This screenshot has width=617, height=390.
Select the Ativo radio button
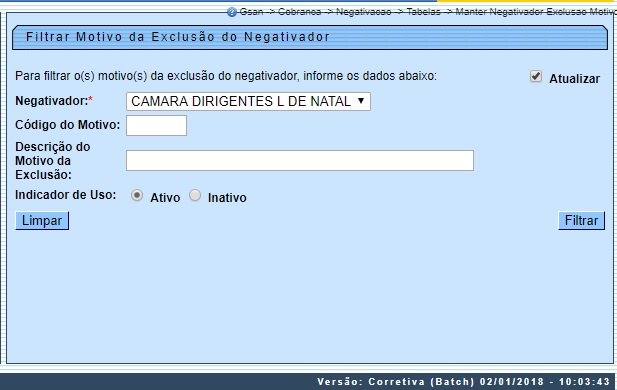[137, 196]
